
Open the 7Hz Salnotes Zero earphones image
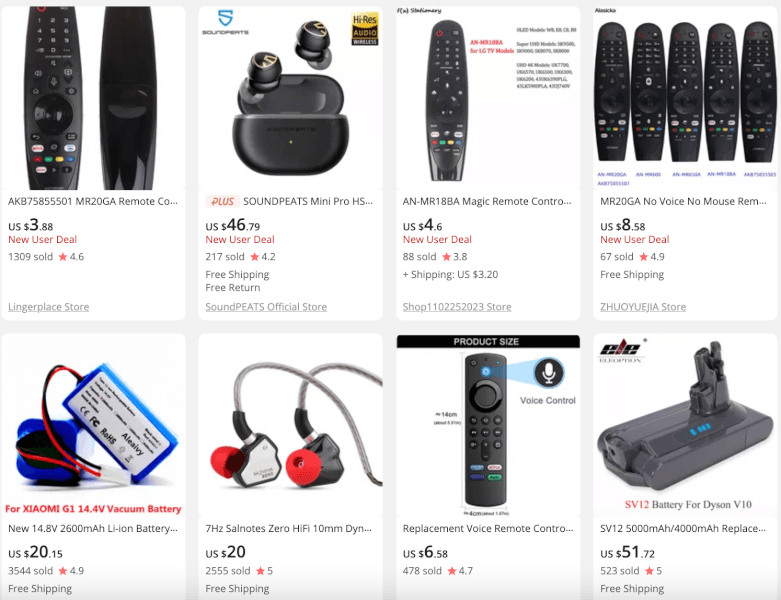pyautogui.click(x=291, y=425)
